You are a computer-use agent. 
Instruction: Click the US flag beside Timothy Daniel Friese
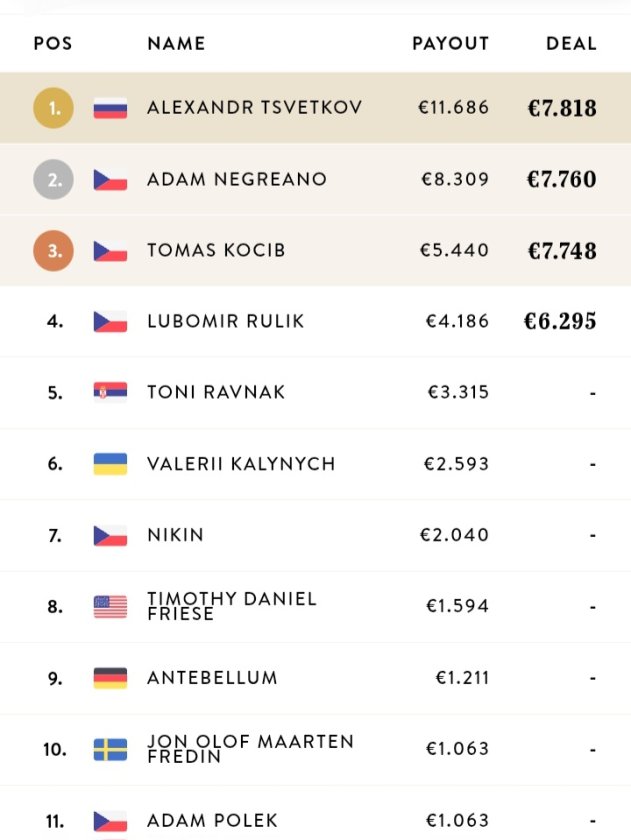point(110,606)
